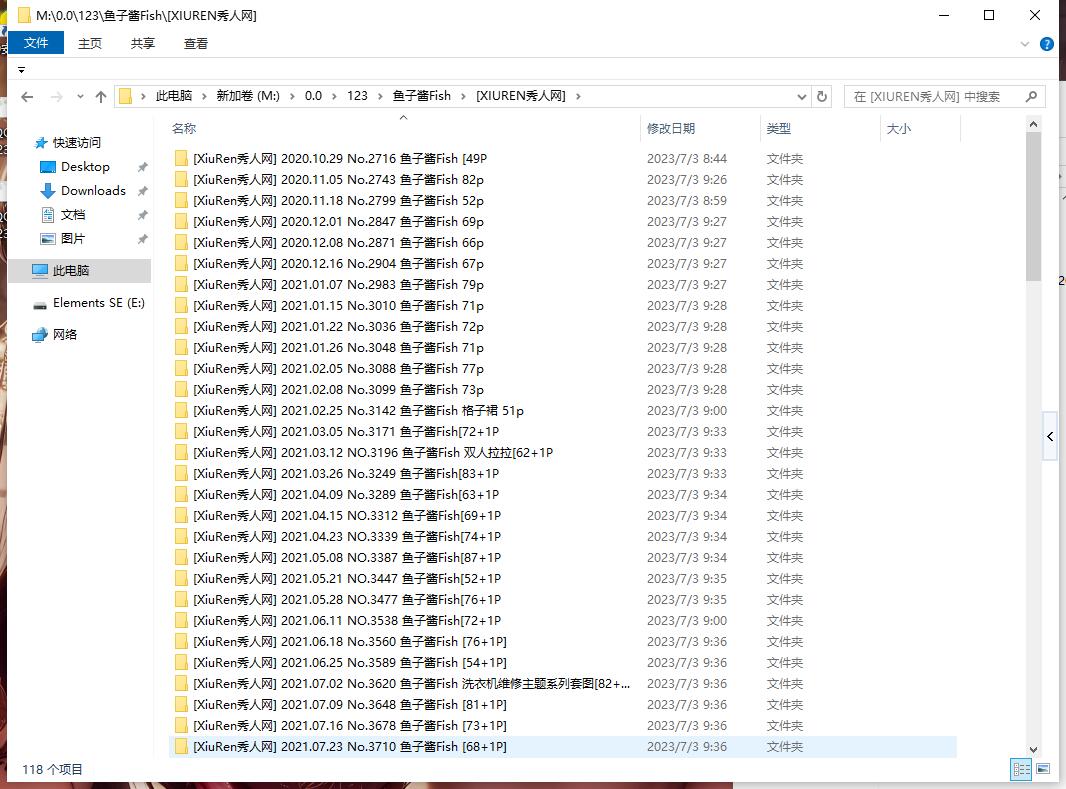
Task: Select folder icon of No.2983 鱼子酱Fish 79p
Action: [181, 285]
